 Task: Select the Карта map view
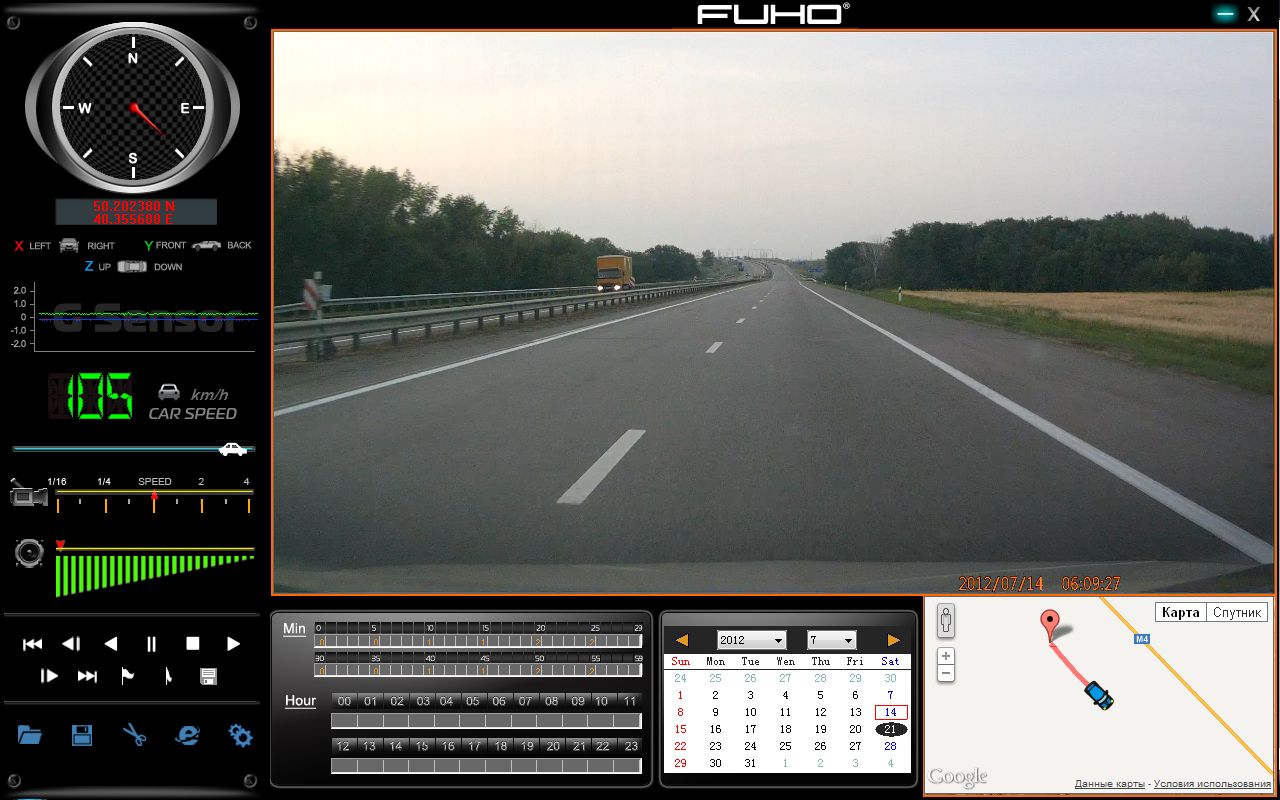coord(1181,612)
